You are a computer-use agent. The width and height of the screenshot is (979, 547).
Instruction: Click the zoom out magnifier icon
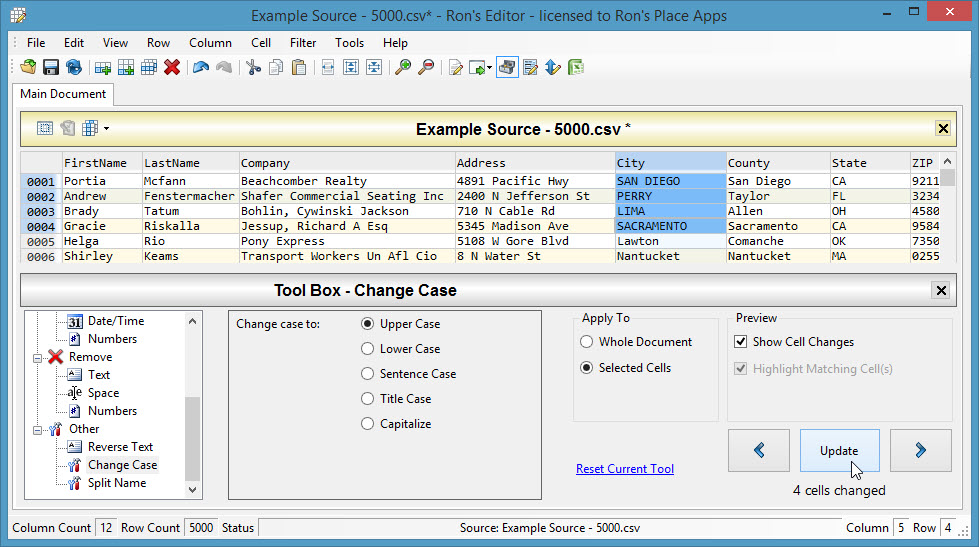coord(427,68)
